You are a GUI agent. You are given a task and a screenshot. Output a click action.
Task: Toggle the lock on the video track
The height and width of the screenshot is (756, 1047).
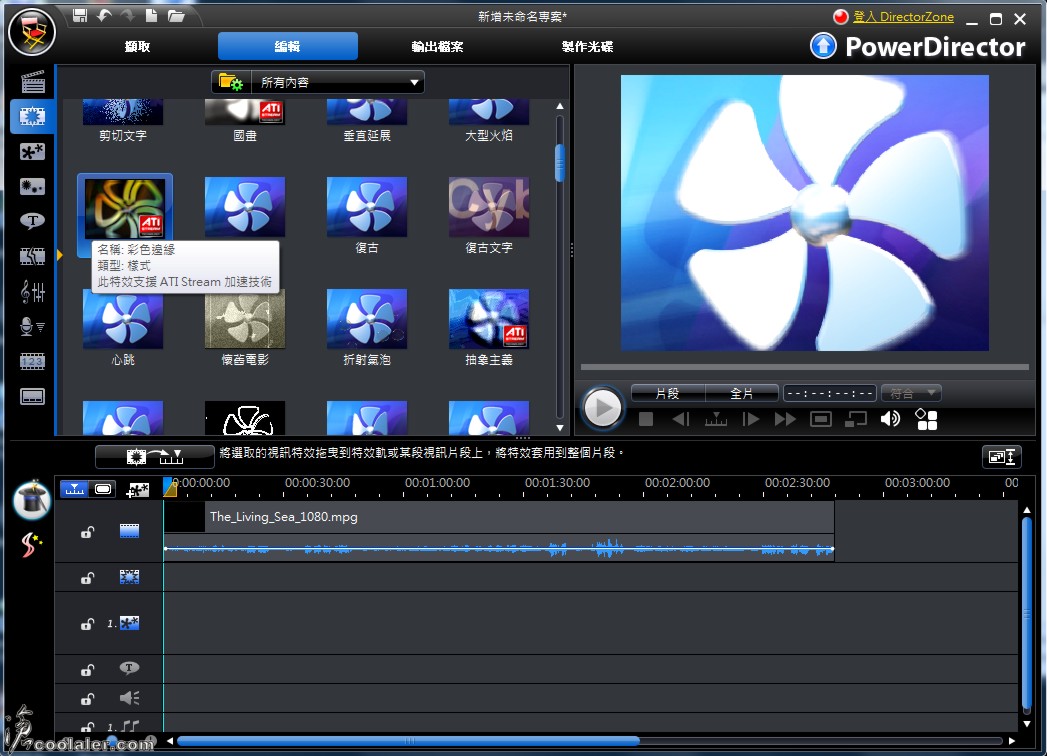[87, 532]
